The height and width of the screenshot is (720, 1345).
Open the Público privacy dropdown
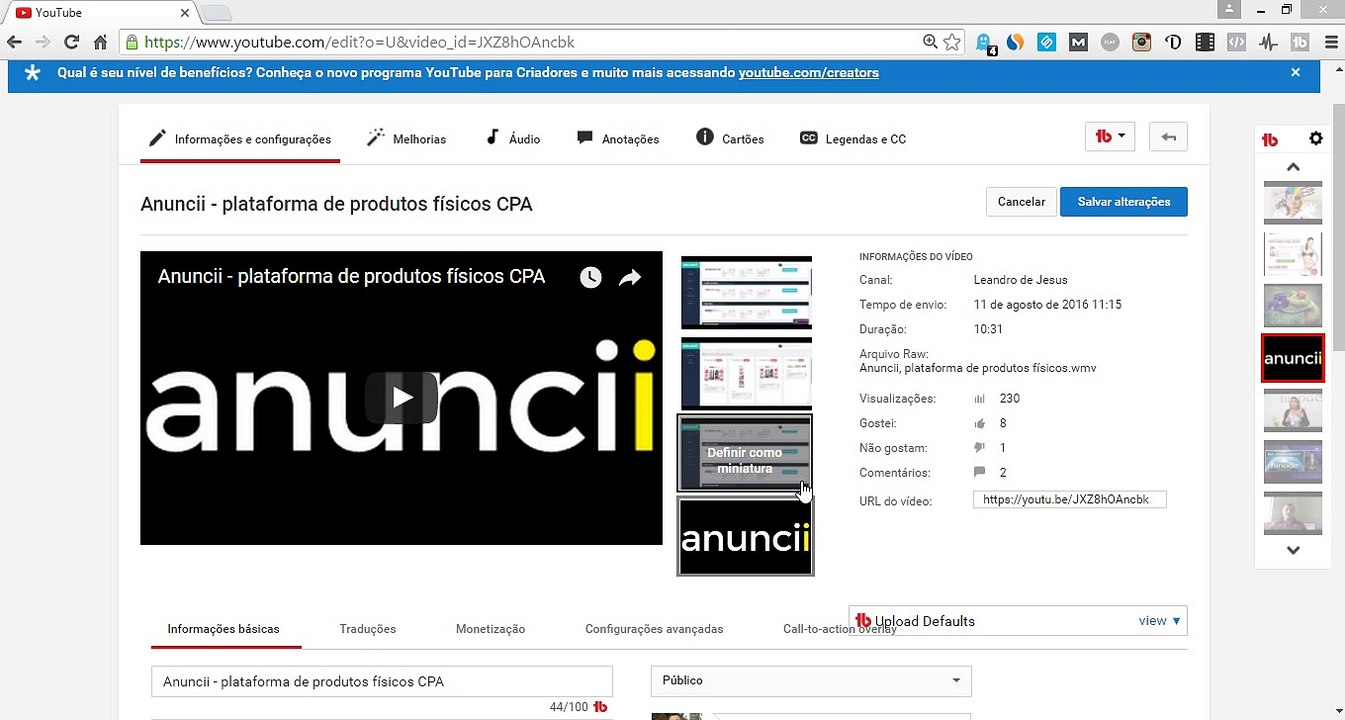click(x=811, y=681)
